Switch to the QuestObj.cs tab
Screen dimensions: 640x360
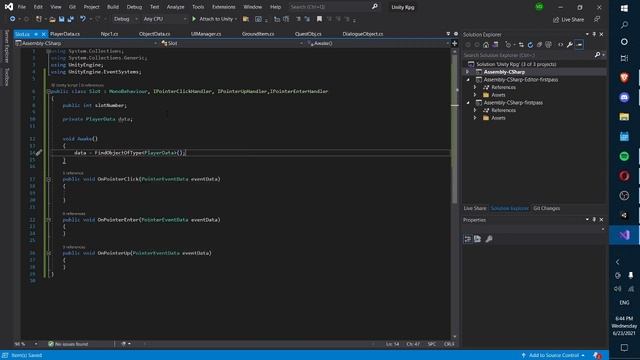[x=308, y=34]
